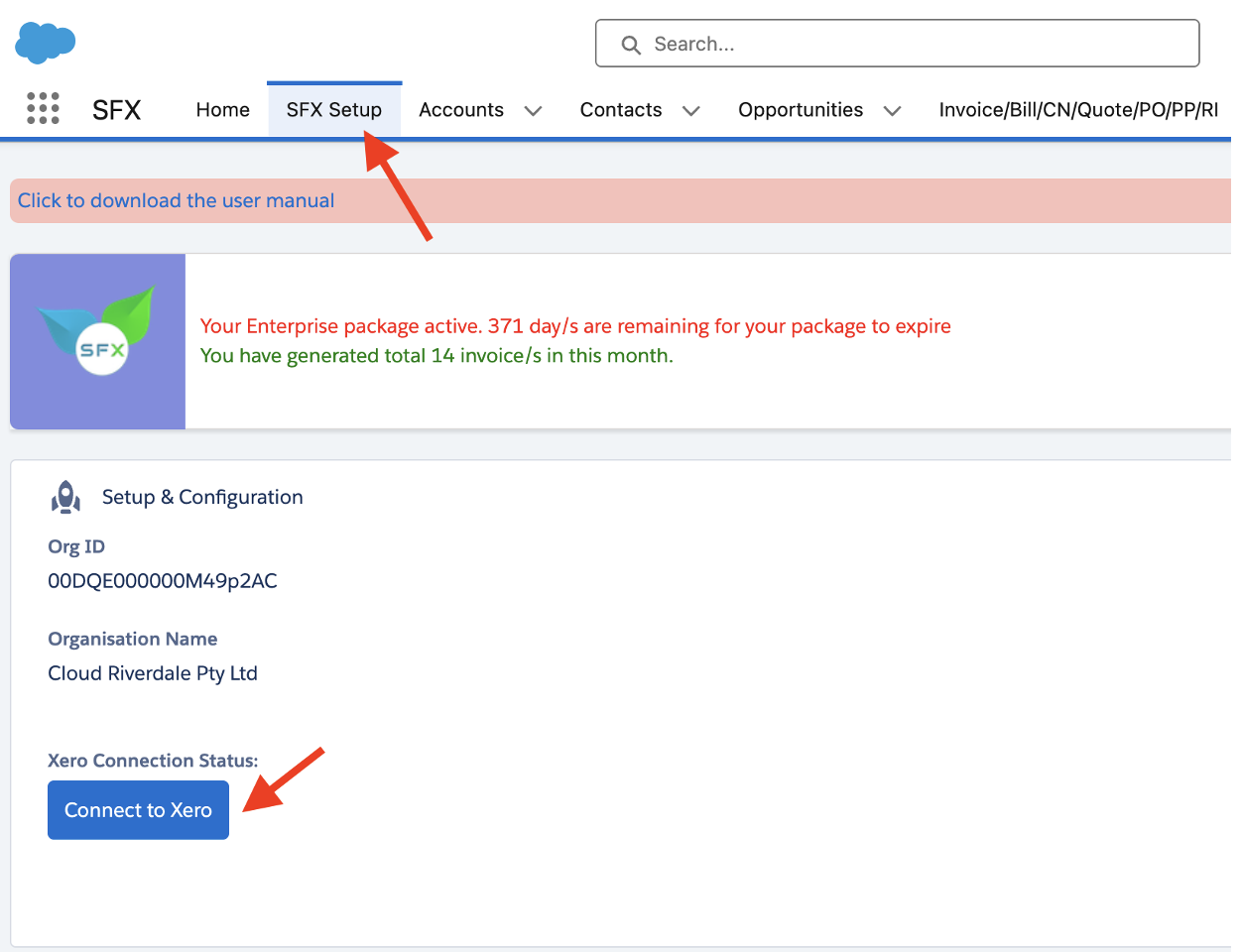Open the SFX Setup tab
The height and width of the screenshot is (952, 1242).
coord(334,110)
